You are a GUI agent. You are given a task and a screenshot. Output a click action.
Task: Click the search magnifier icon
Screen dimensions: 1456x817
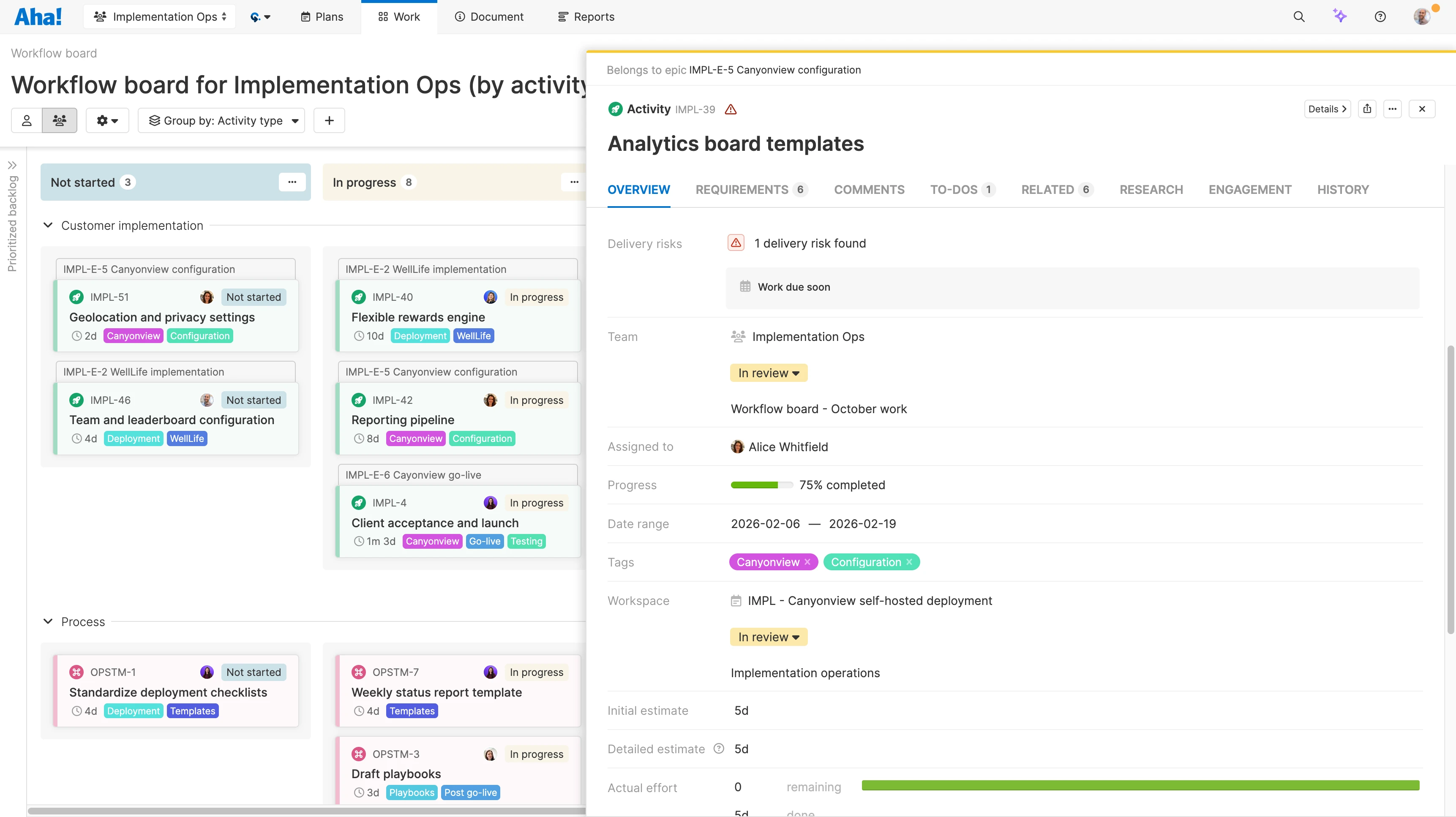coord(1299,17)
